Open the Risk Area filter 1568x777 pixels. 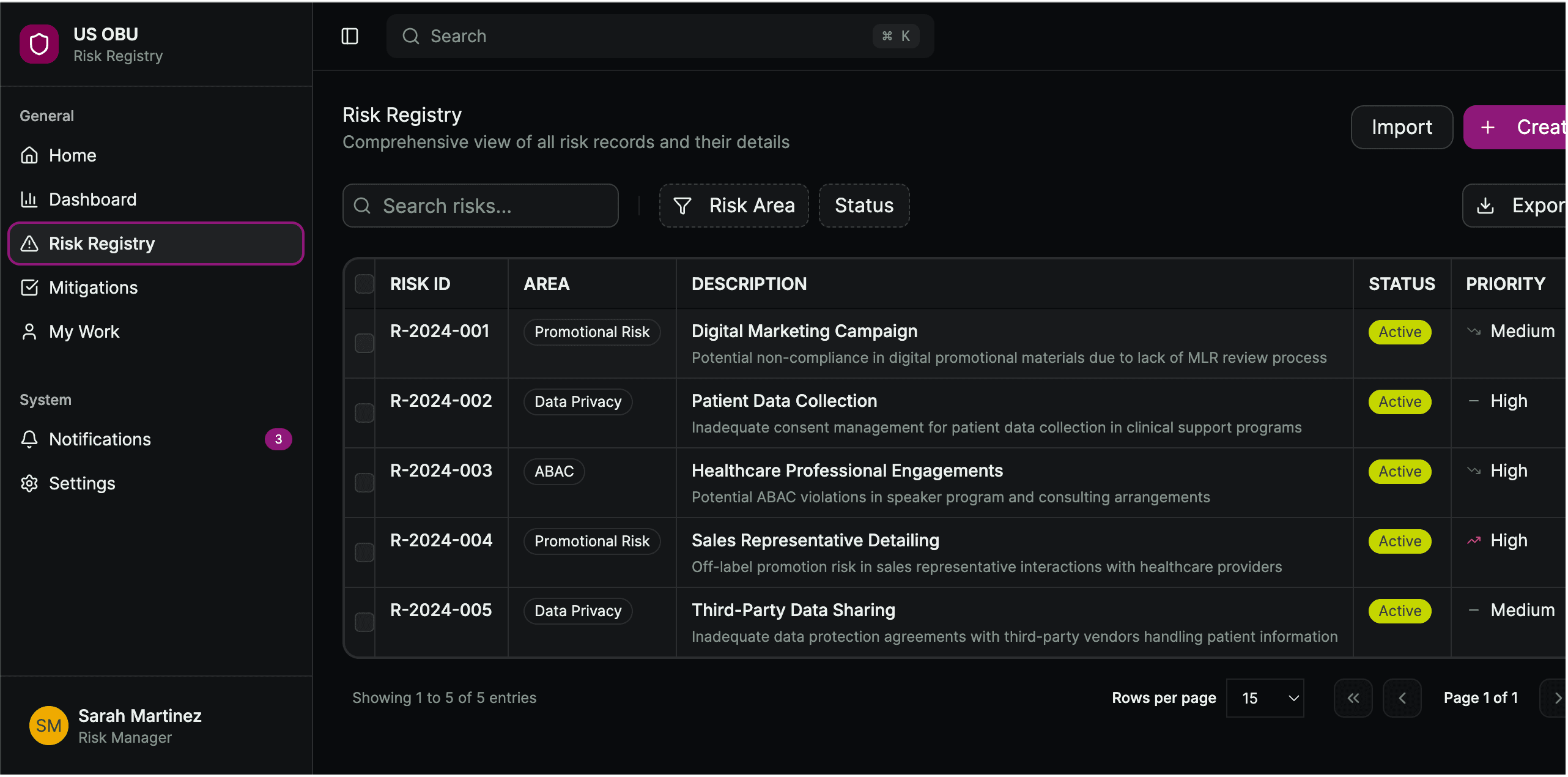coord(733,206)
